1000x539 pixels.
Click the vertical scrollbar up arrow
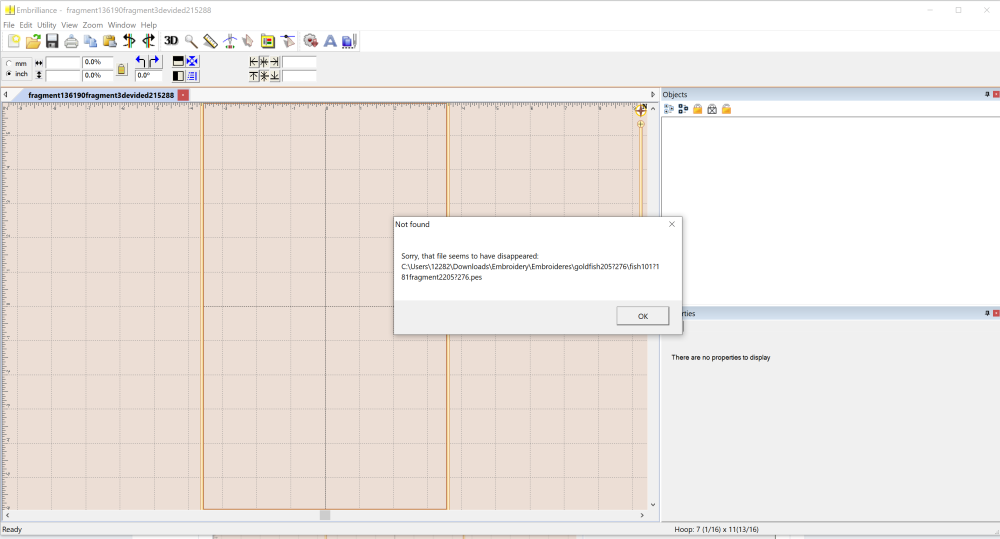653,108
